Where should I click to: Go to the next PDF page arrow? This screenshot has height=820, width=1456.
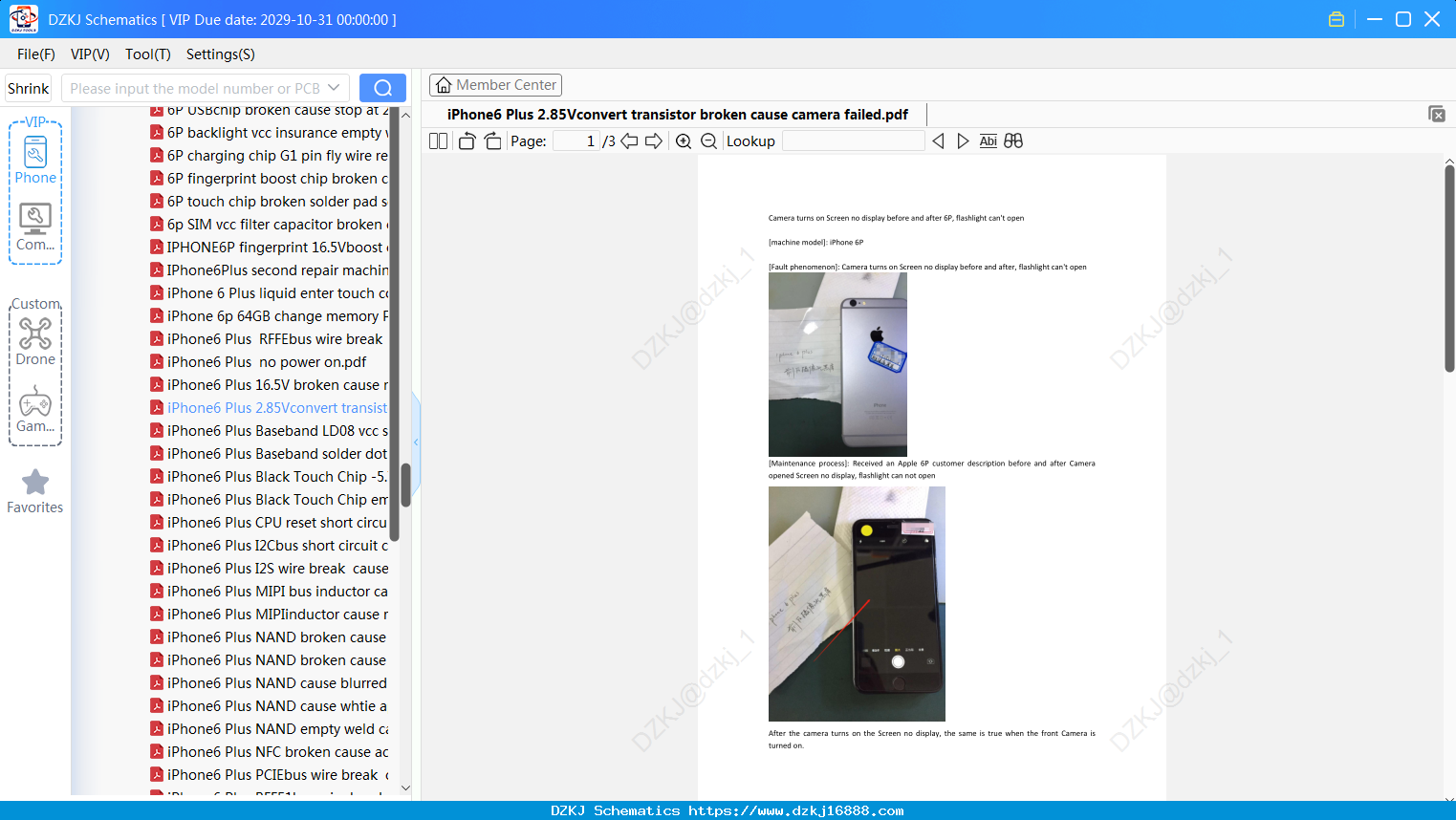654,141
